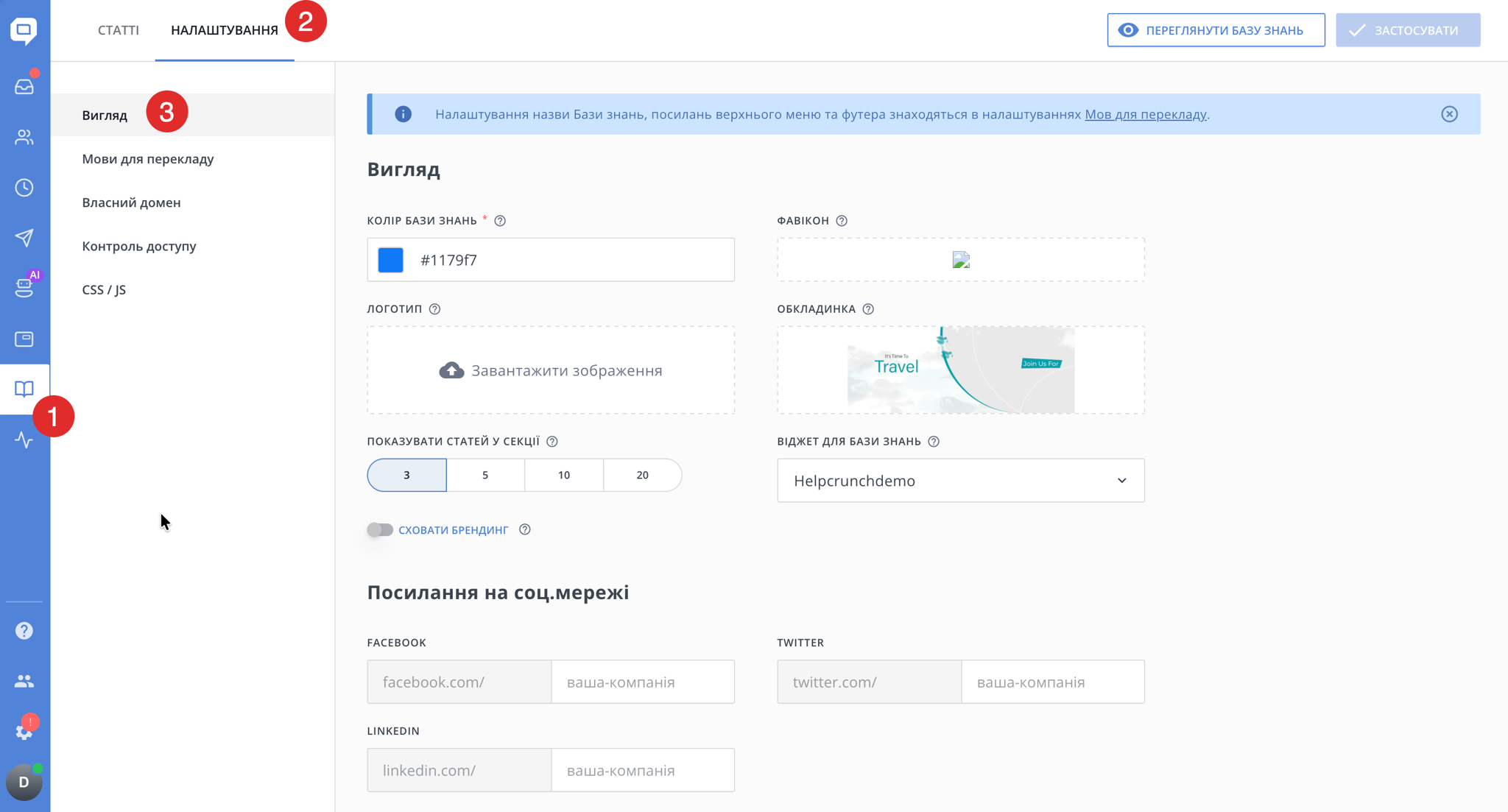
Task: Select 5 articles per section
Action: point(485,475)
